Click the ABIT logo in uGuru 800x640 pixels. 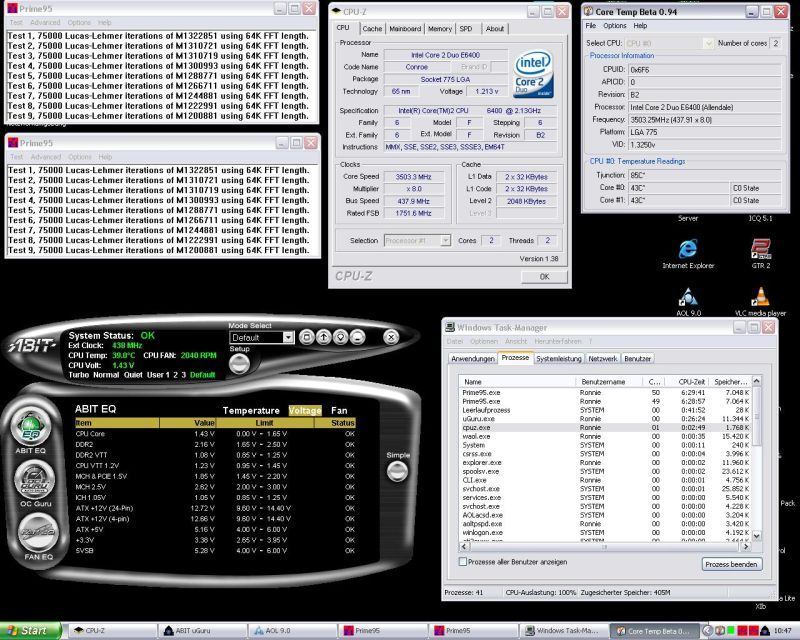(x=31, y=346)
